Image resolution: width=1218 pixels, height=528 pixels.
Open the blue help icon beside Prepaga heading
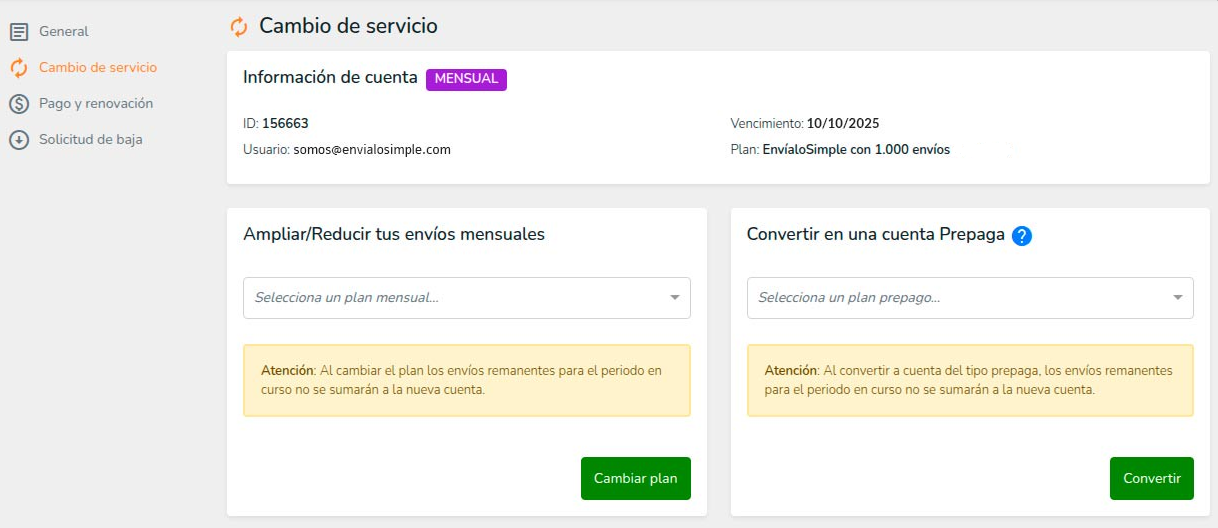pos(1021,236)
